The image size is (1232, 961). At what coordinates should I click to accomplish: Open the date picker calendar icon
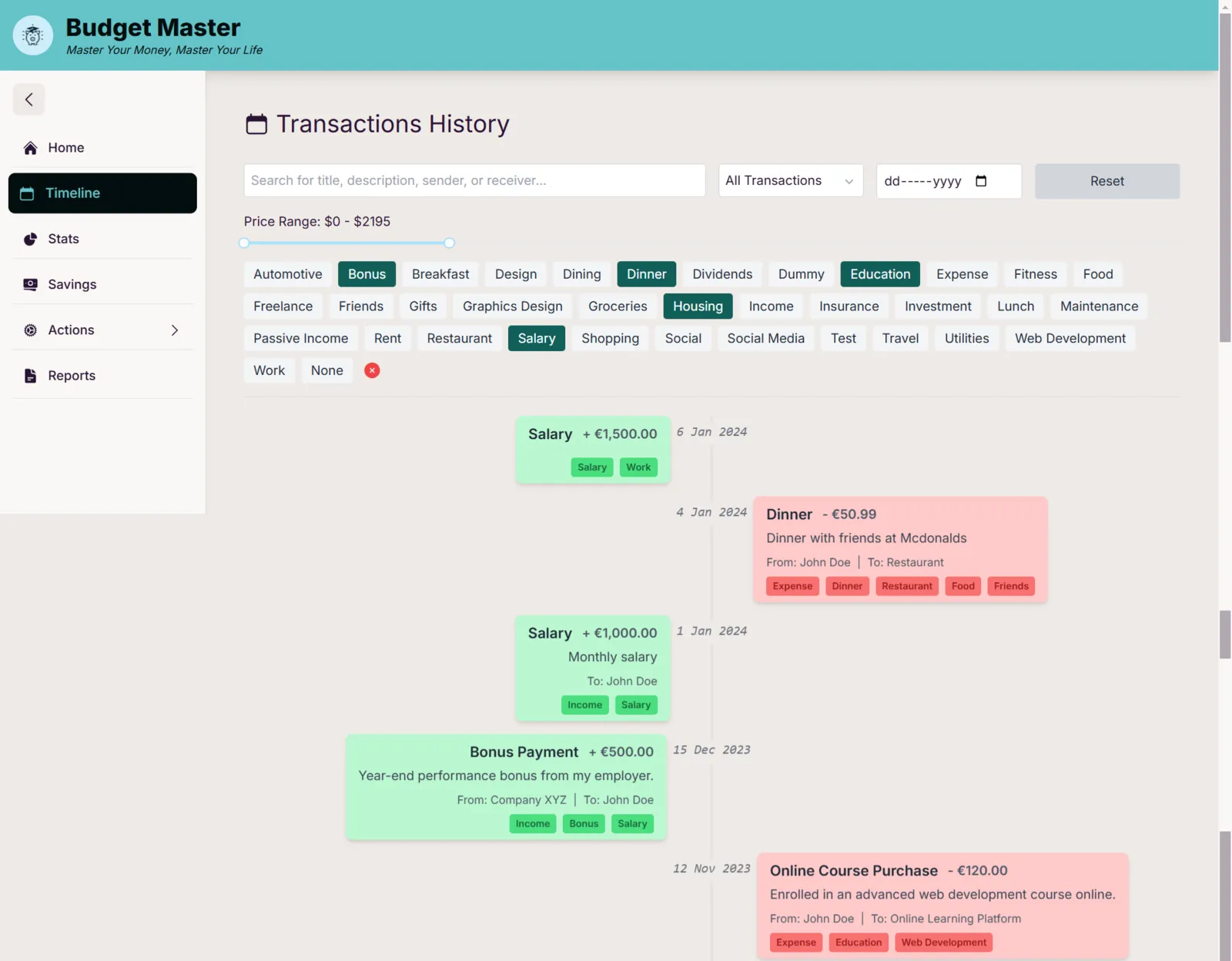[x=981, y=181]
